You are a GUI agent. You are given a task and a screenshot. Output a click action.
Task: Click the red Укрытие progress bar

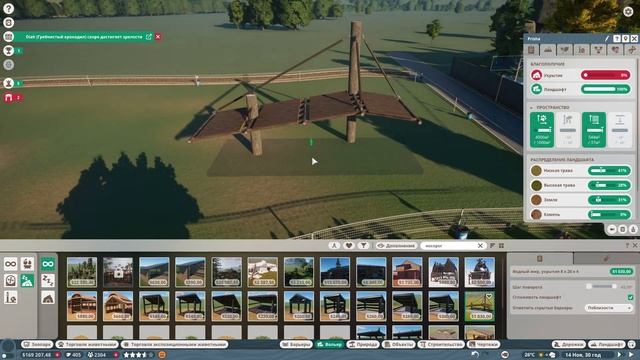[x=606, y=75]
